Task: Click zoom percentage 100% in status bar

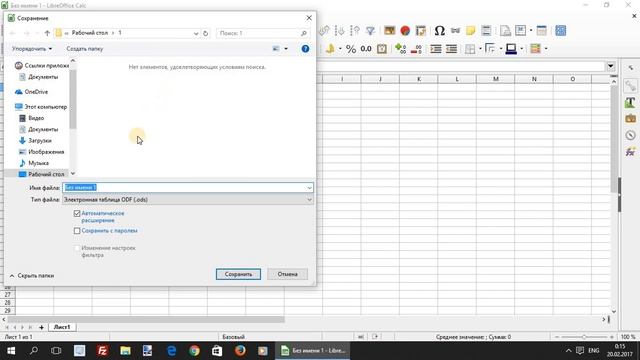Action: (628, 337)
